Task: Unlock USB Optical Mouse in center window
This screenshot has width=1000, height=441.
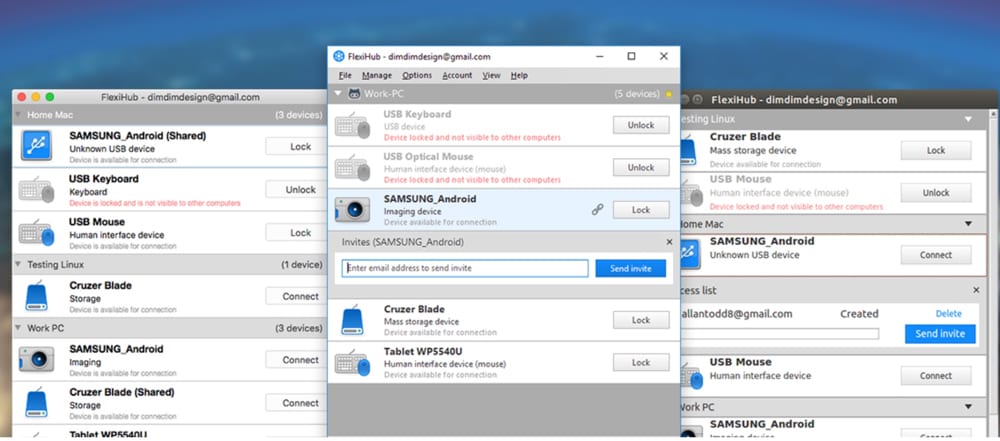Action: [641, 167]
